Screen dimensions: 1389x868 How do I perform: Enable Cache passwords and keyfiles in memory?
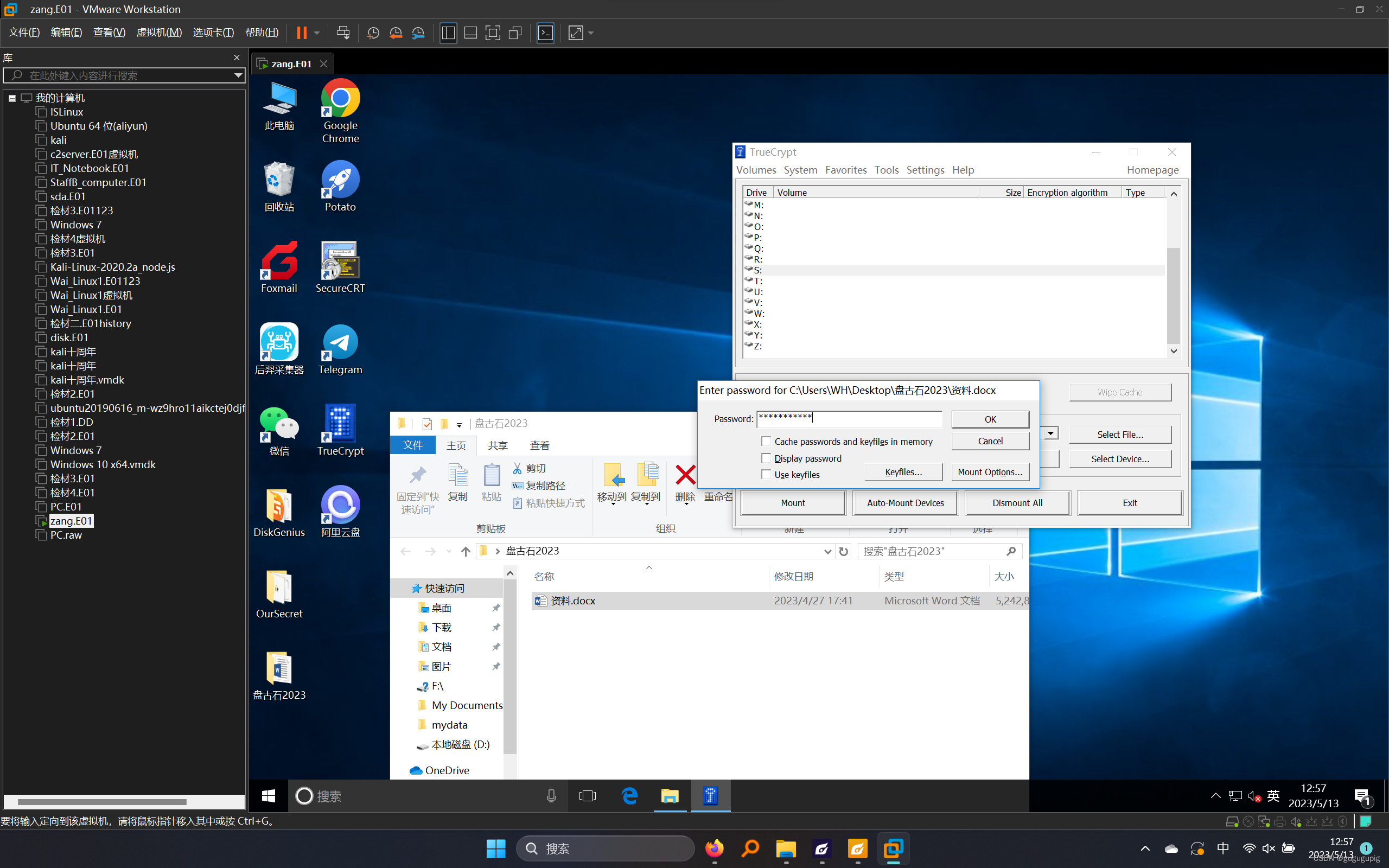tap(766, 441)
